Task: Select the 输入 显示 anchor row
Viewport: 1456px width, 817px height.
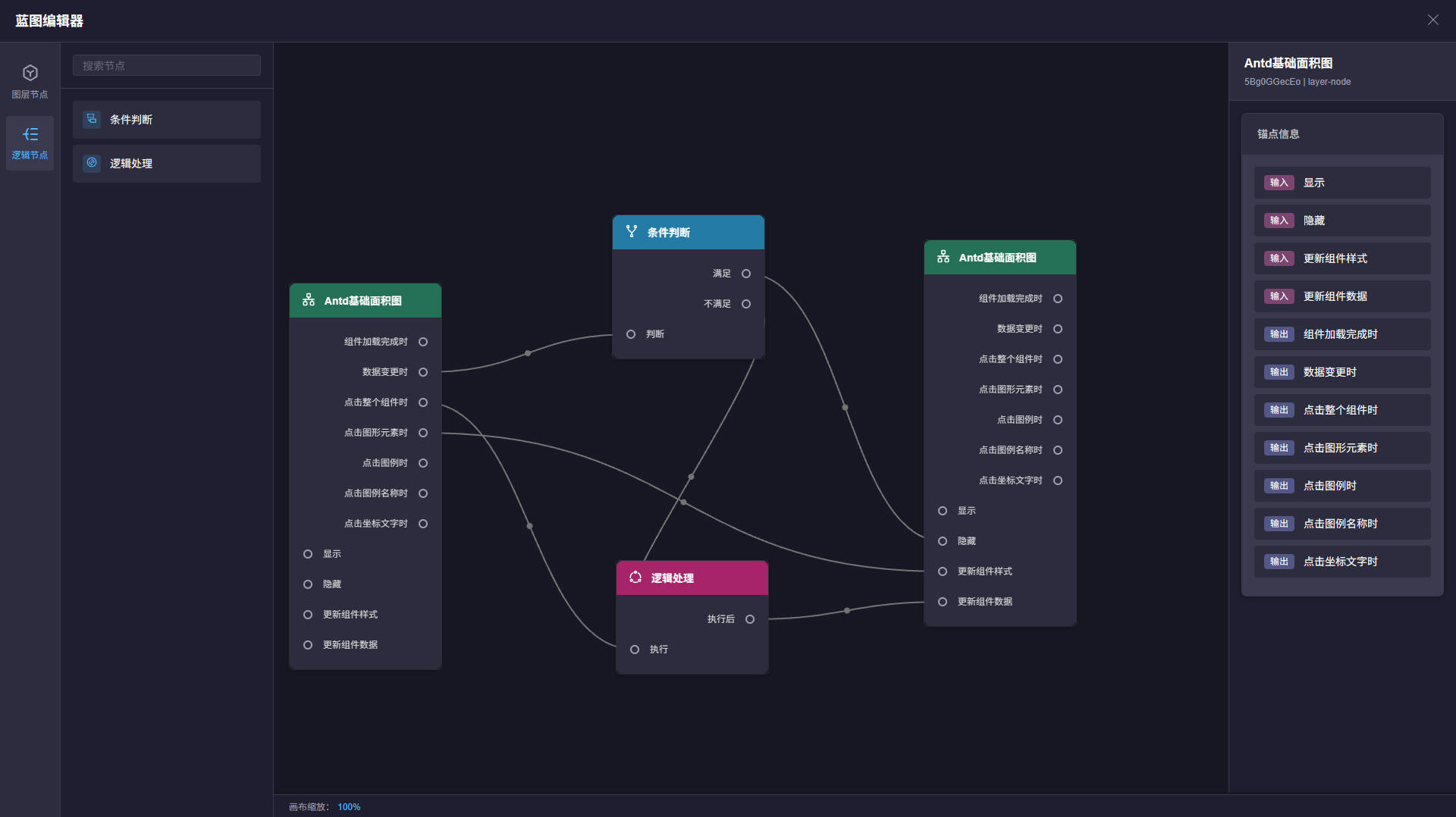Action: pyautogui.click(x=1342, y=183)
